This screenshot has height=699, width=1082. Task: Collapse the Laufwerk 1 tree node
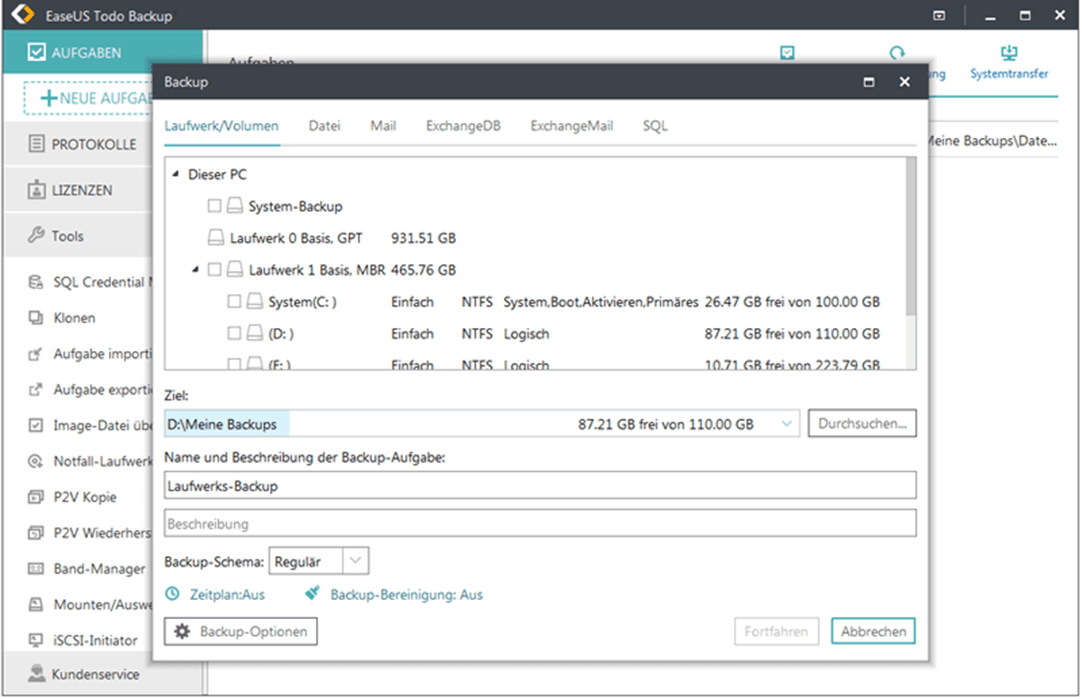pyautogui.click(x=195, y=269)
